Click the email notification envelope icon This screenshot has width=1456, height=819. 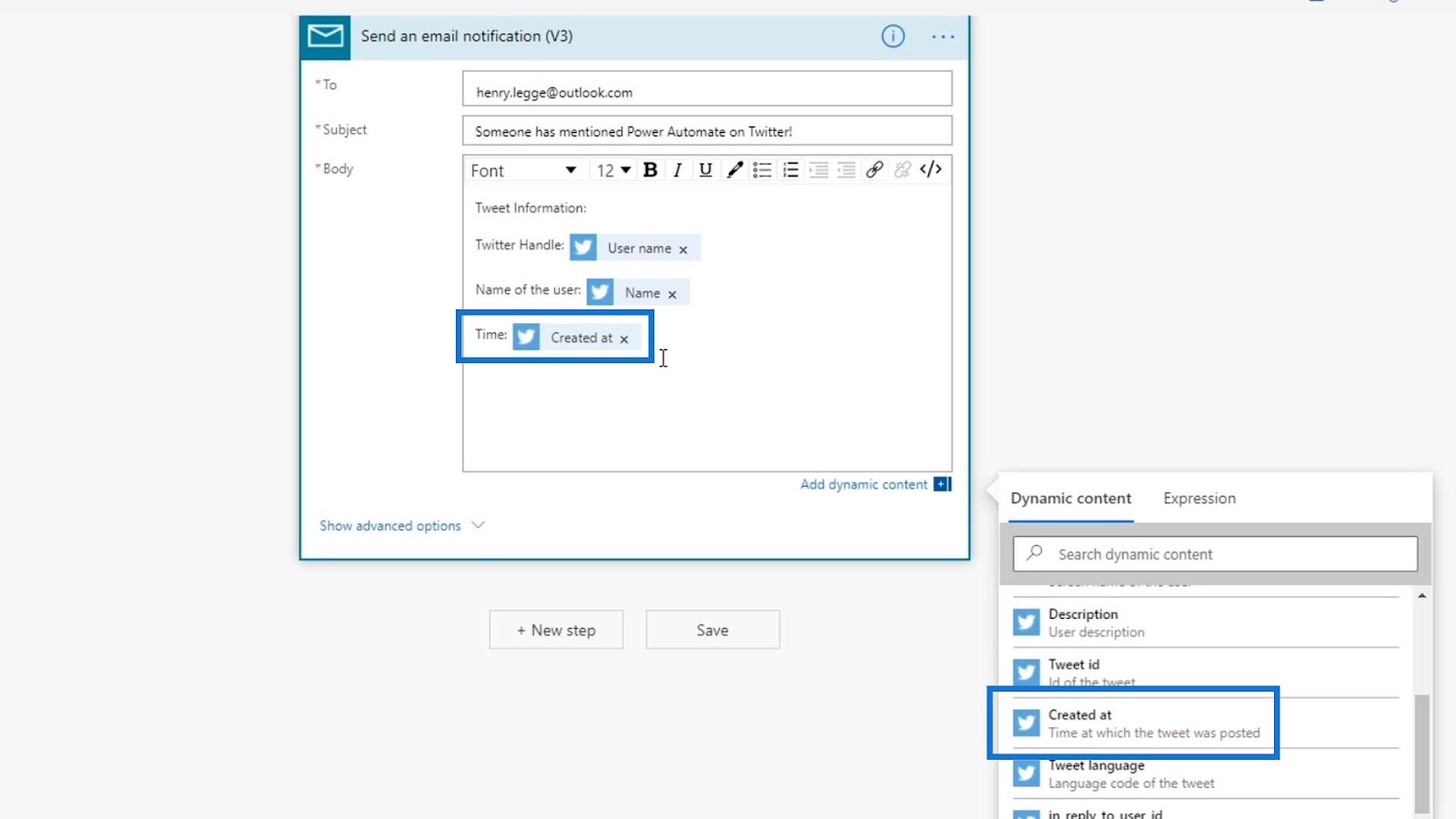(x=325, y=36)
